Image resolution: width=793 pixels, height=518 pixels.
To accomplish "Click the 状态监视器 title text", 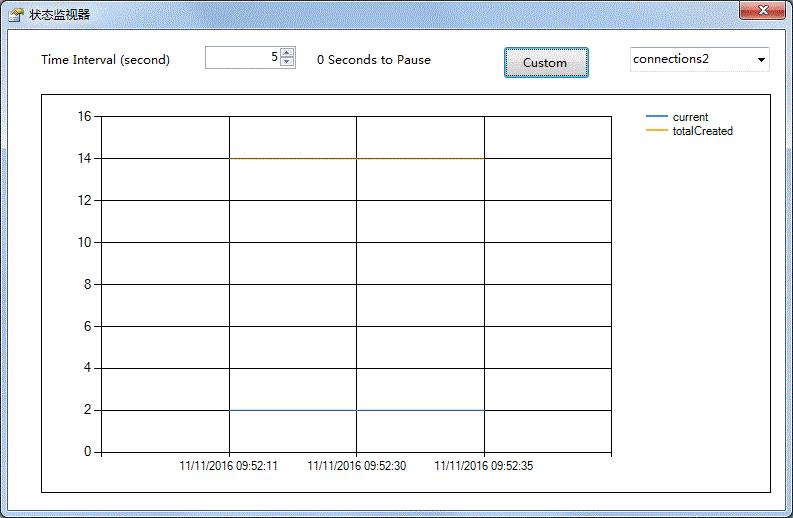I will pyautogui.click(x=59, y=15).
